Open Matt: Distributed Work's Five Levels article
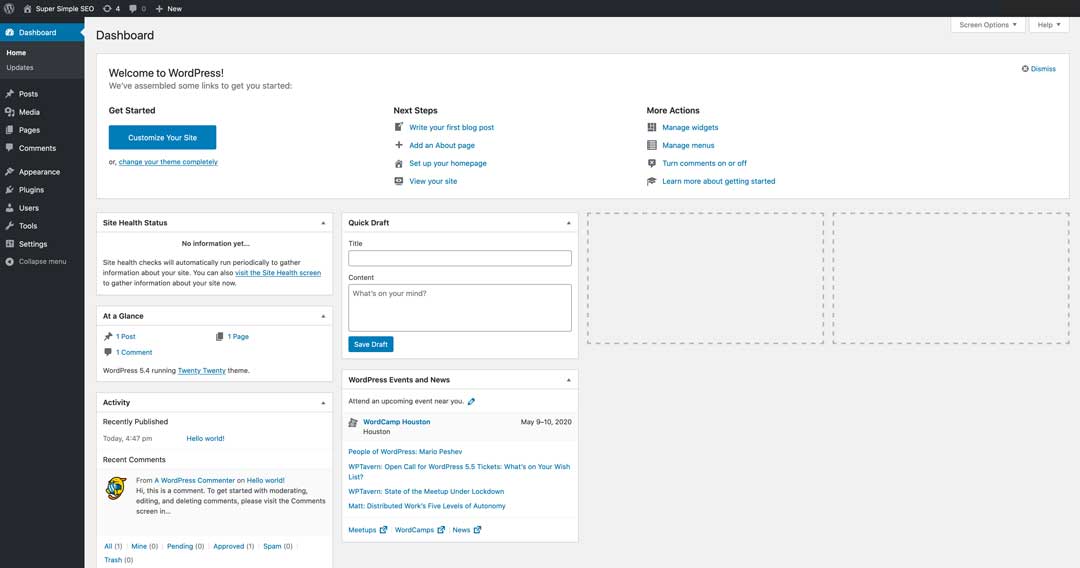The width and height of the screenshot is (1080, 568). coord(426,506)
